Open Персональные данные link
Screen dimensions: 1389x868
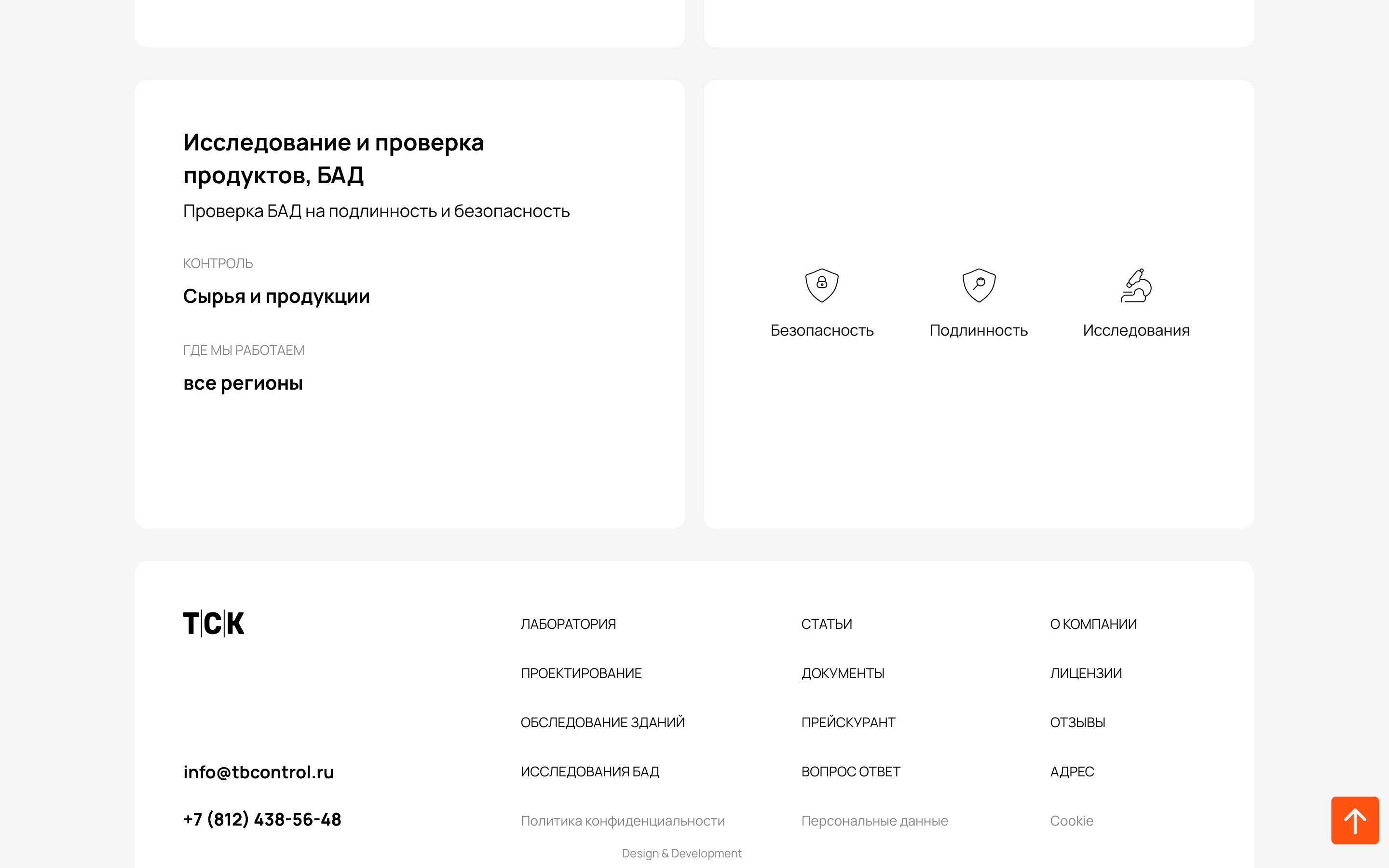874,821
